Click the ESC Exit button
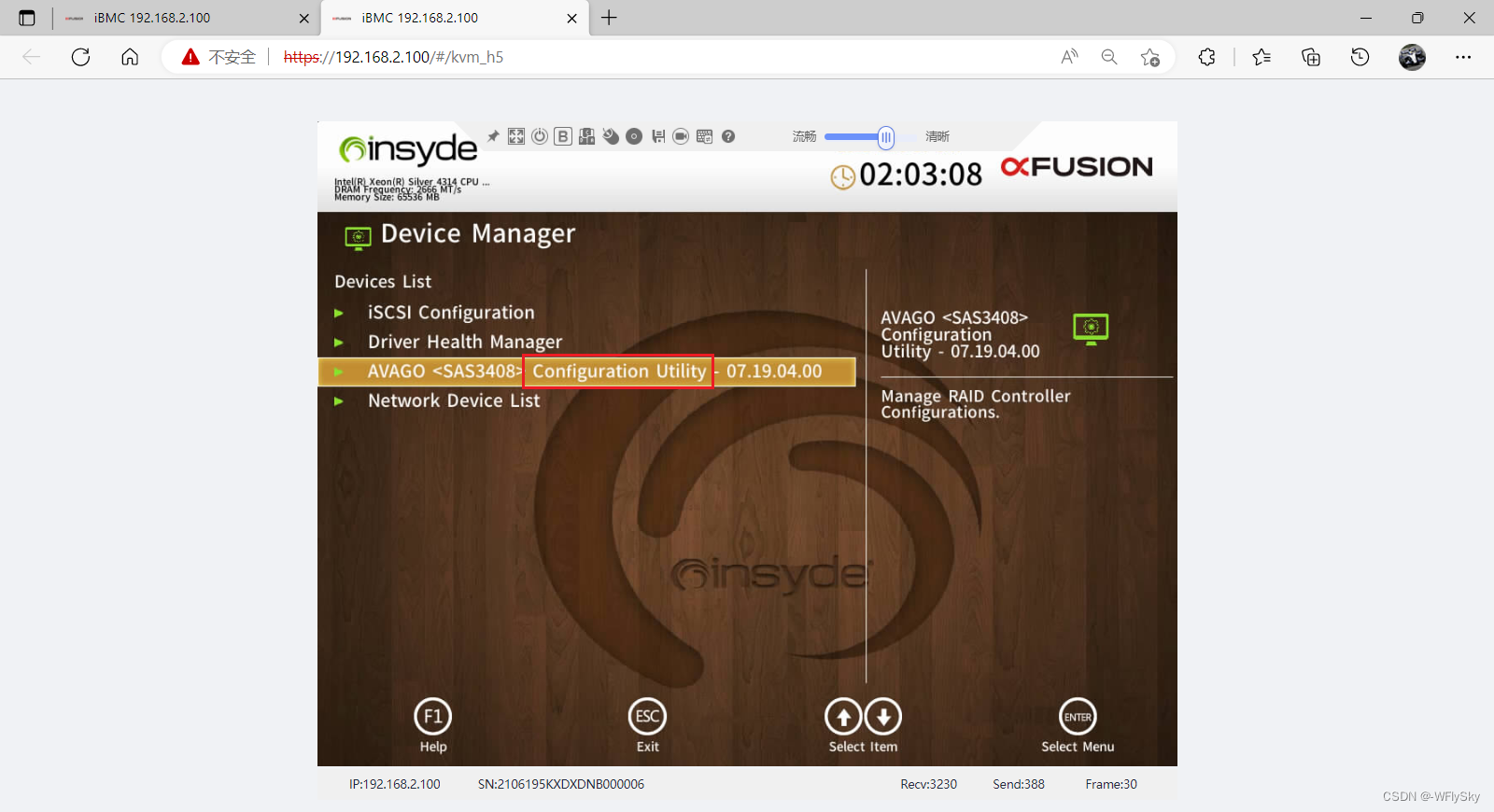 [648, 717]
